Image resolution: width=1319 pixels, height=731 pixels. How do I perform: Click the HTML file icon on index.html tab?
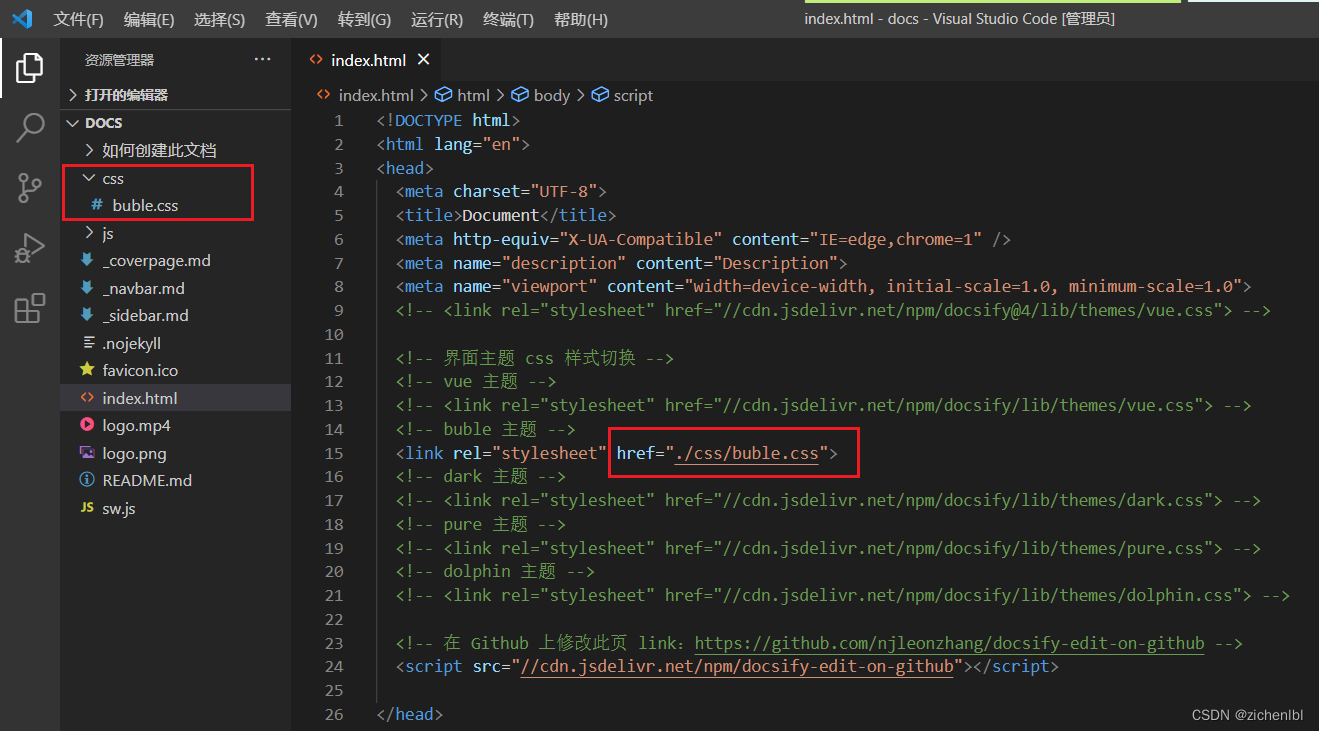[x=316, y=60]
